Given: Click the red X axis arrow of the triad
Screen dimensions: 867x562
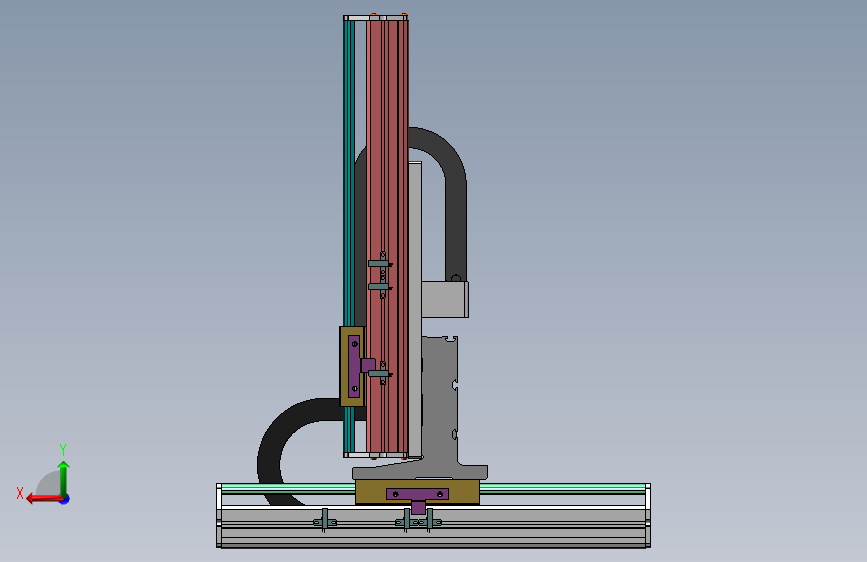Looking at the screenshot, I should point(43,499).
